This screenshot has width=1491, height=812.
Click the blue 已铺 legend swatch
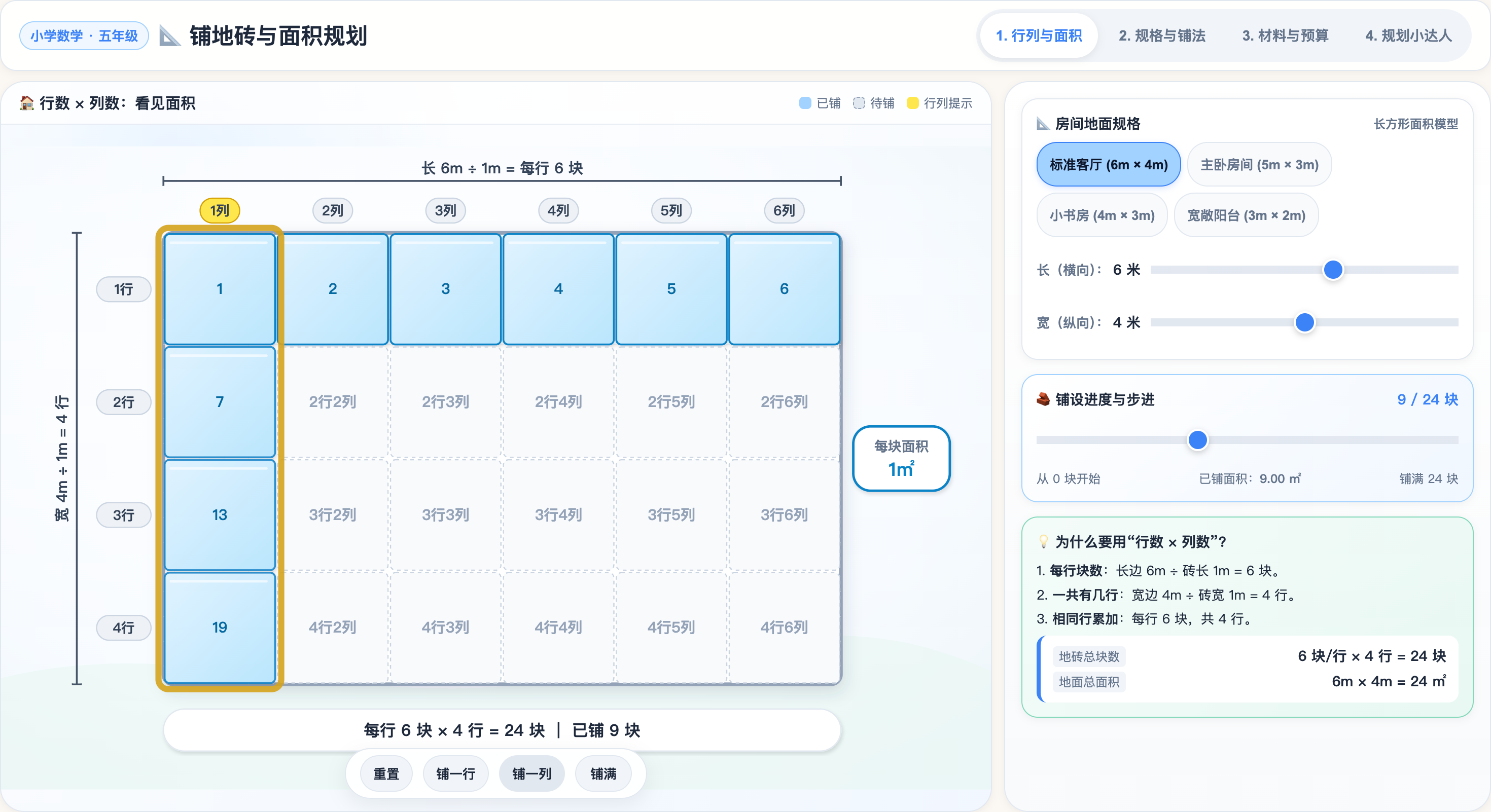click(x=805, y=103)
